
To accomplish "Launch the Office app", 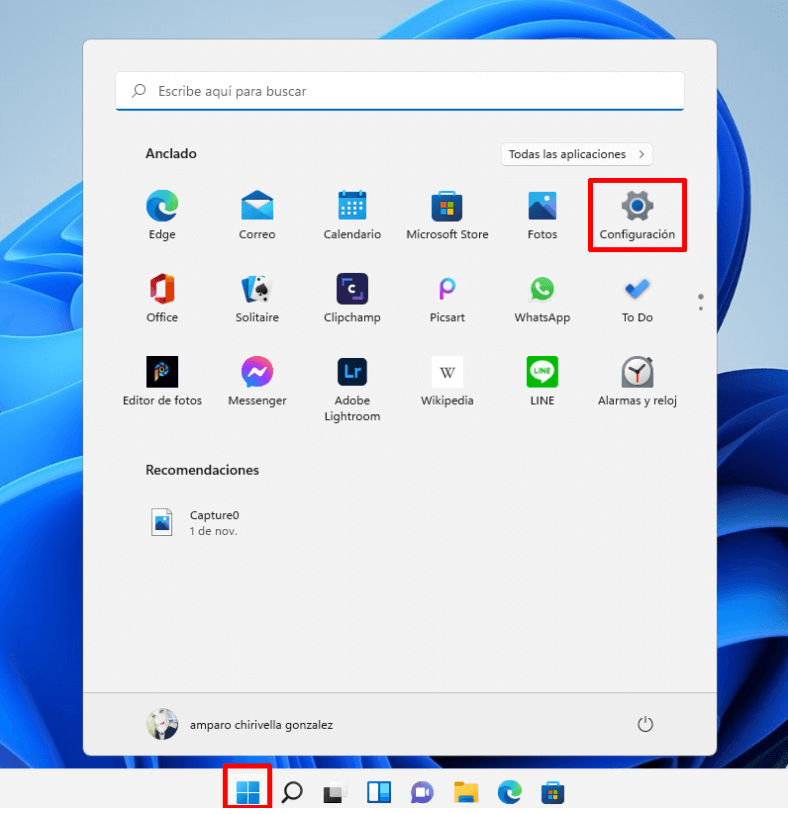I will tap(162, 298).
